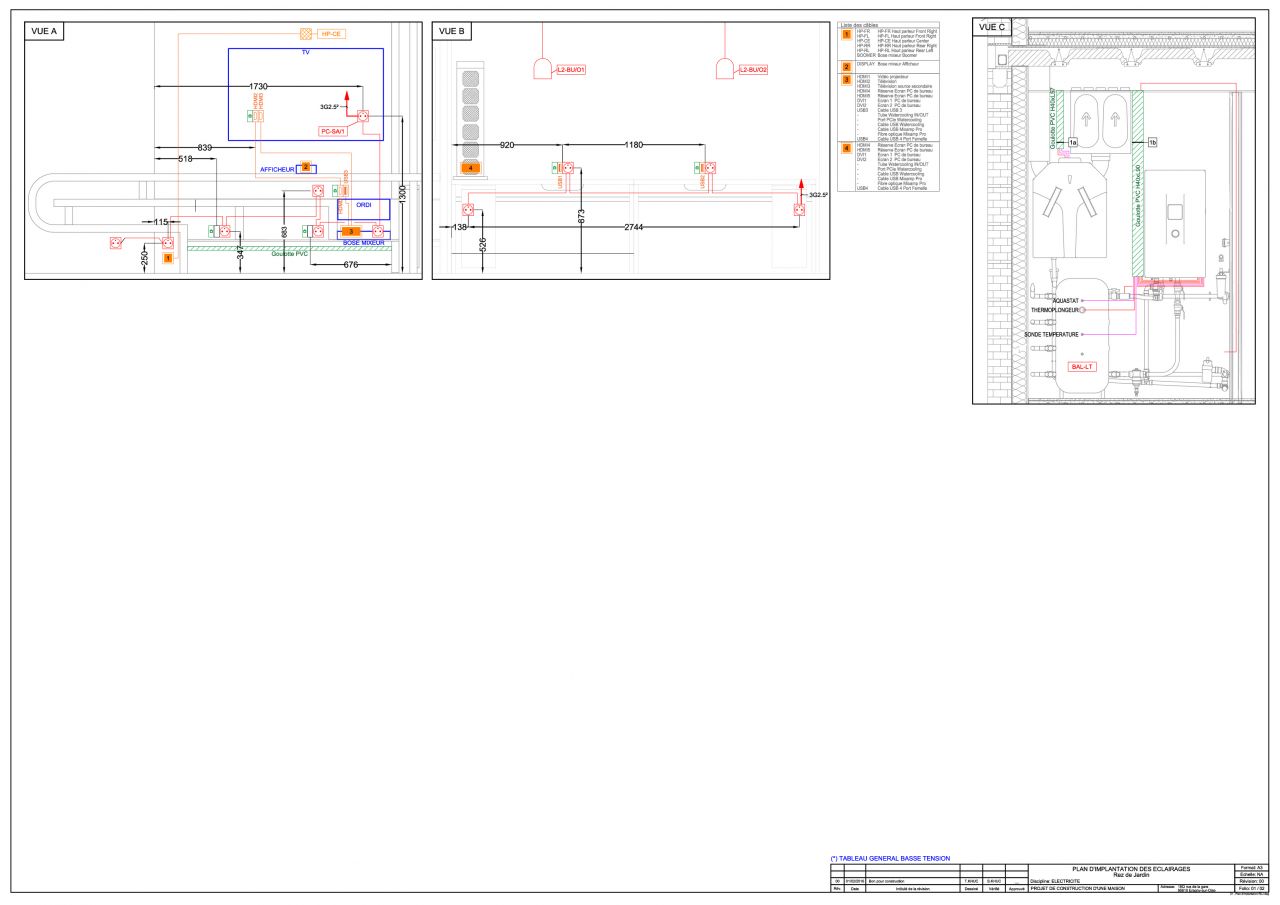
Task: Click the 839 dimension value
Action: click(204, 148)
